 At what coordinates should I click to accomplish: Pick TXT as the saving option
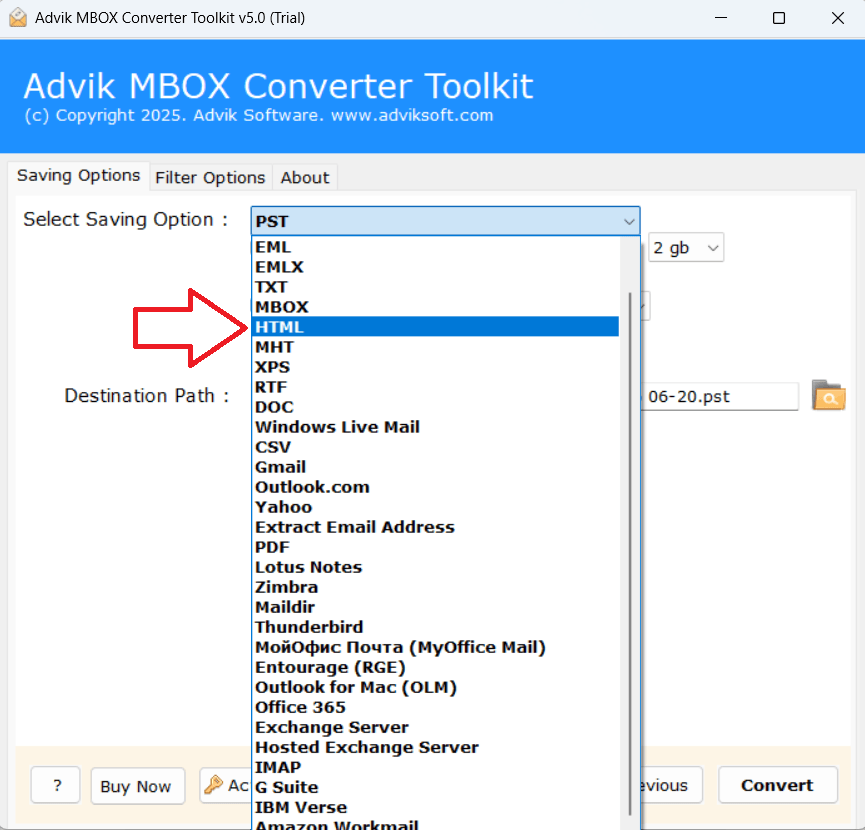pyautogui.click(x=435, y=287)
